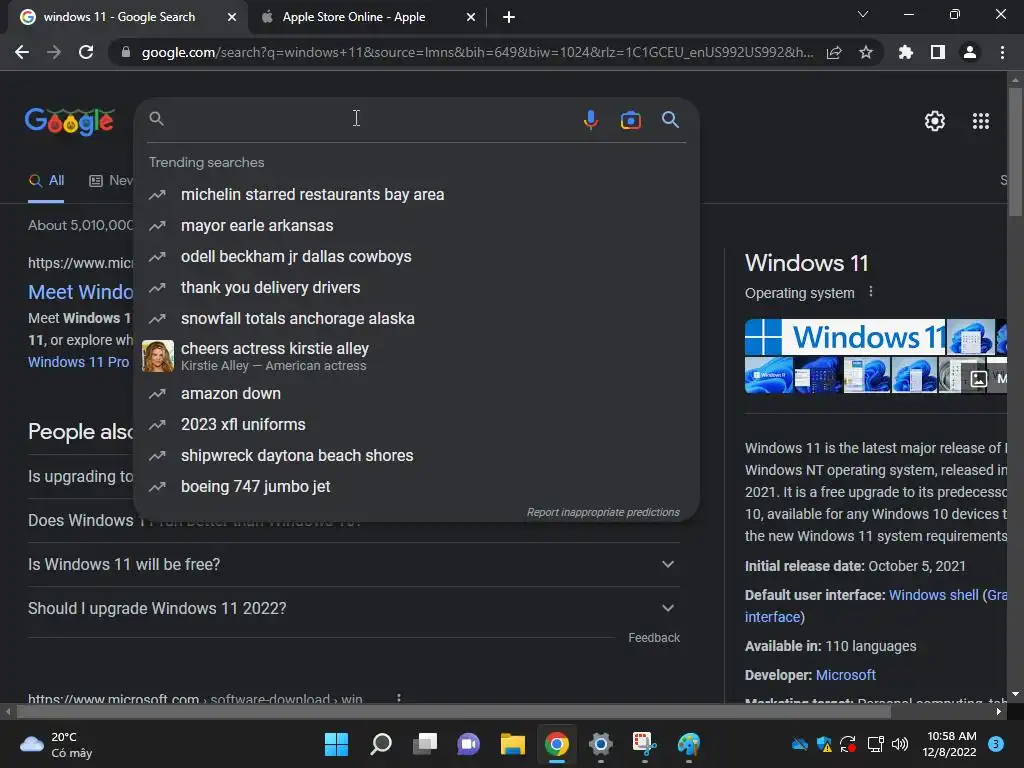The width and height of the screenshot is (1024, 768).
Task: Toggle Chrome side panel icon
Action: pos(938,52)
